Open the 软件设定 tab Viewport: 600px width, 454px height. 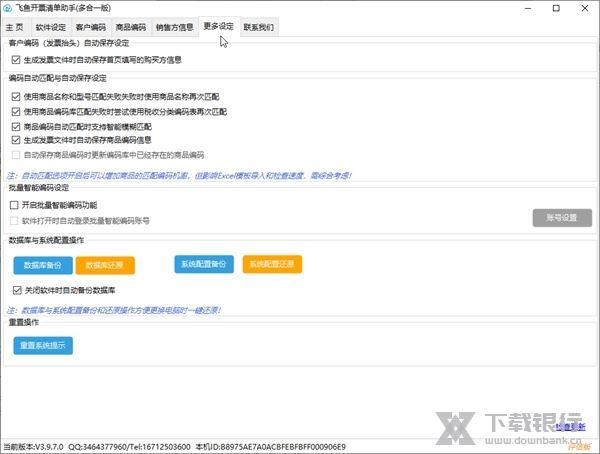pyautogui.click(x=51, y=27)
